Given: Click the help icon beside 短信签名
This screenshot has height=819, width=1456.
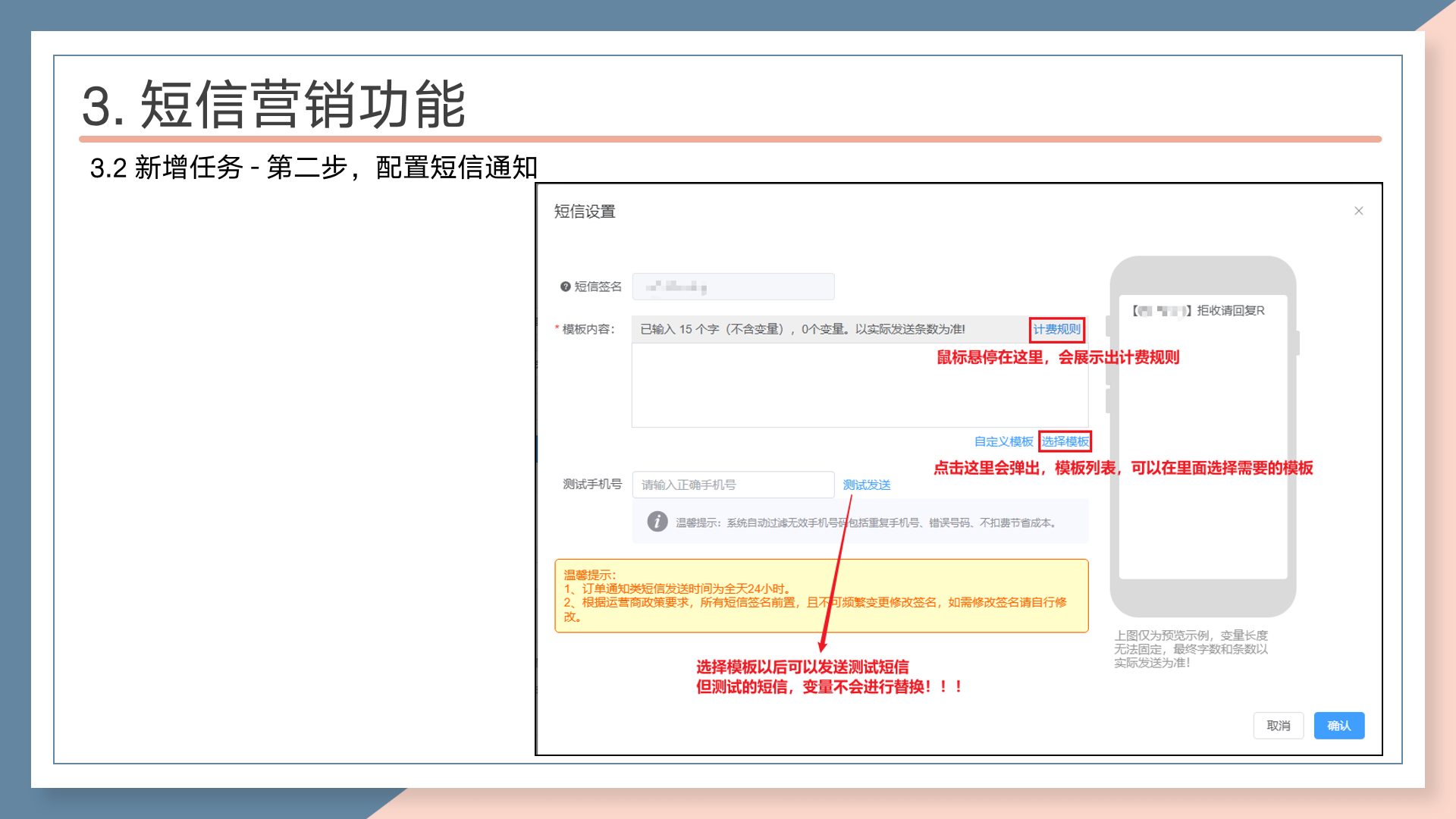Looking at the screenshot, I should coord(565,287).
